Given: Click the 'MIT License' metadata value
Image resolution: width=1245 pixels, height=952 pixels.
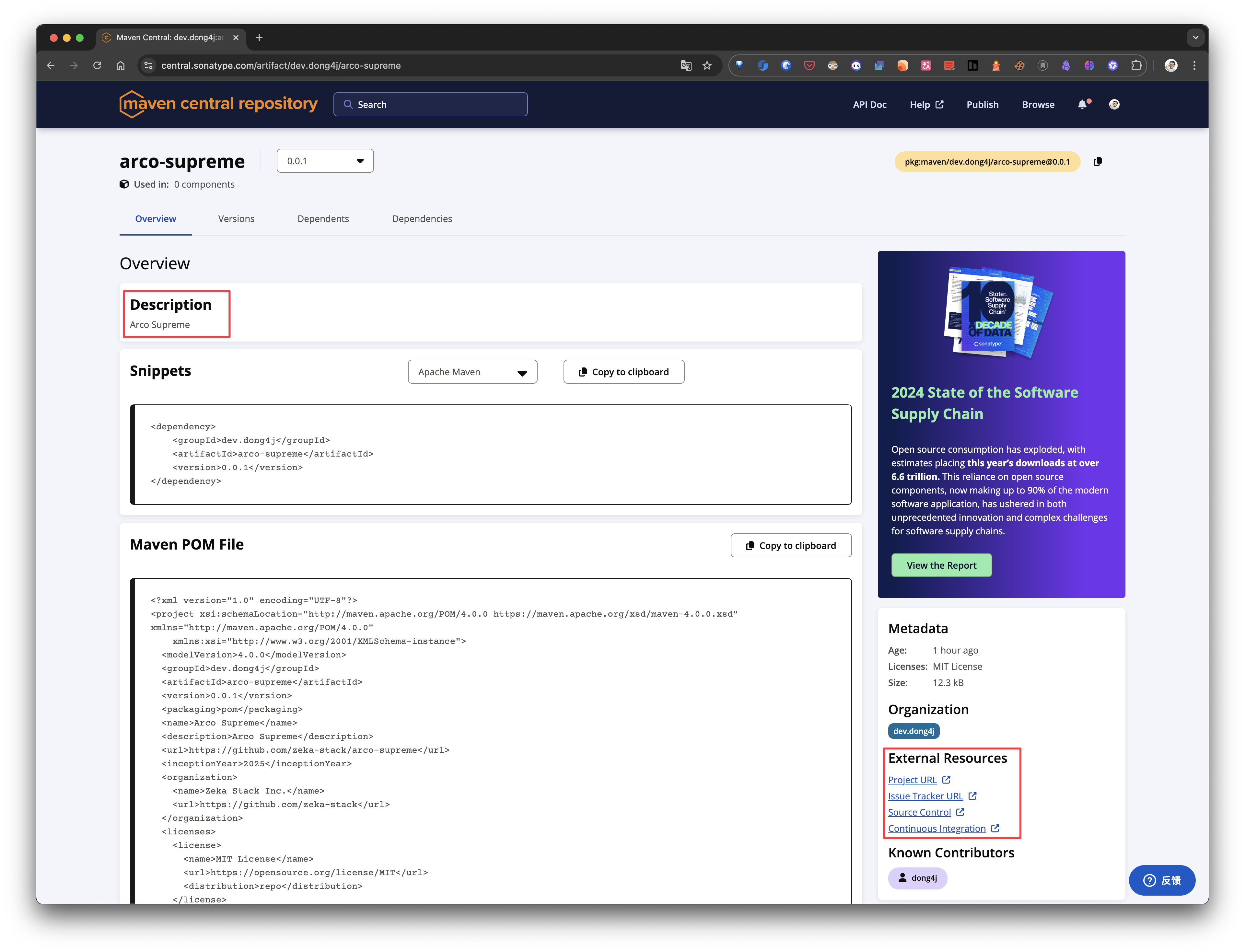Looking at the screenshot, I should click(x=957, y=667).
